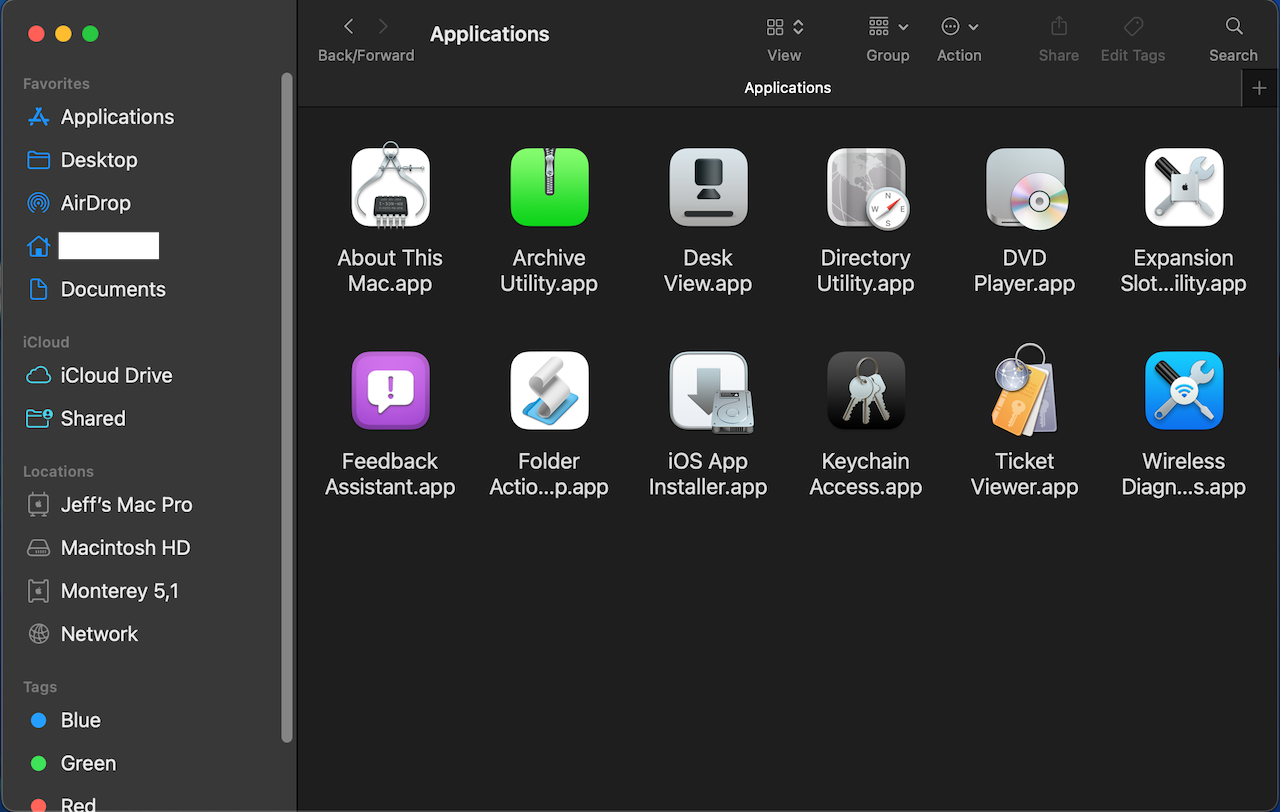Launch Archive Utility

pos(549,187)
